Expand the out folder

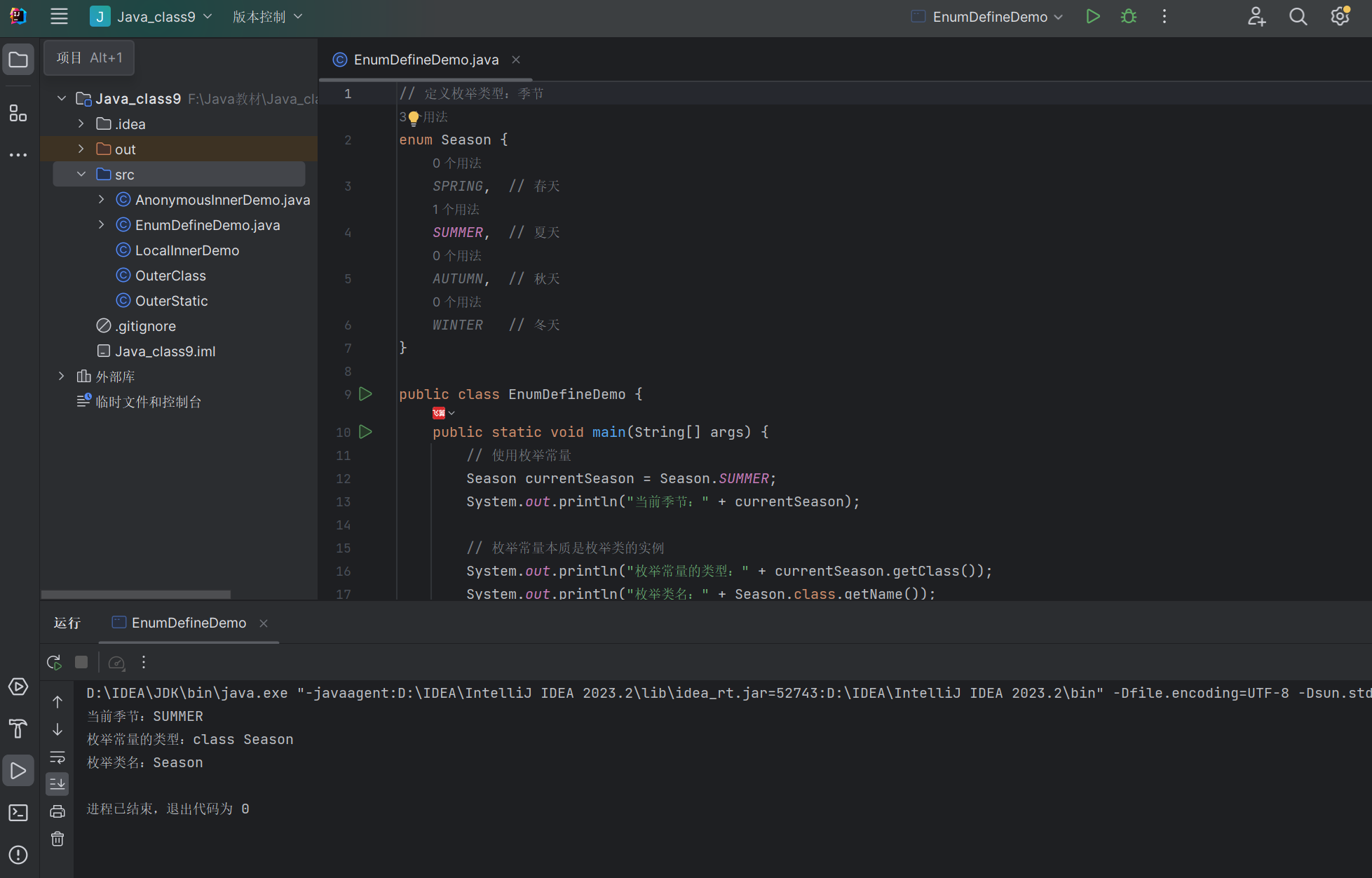[81, 149]
